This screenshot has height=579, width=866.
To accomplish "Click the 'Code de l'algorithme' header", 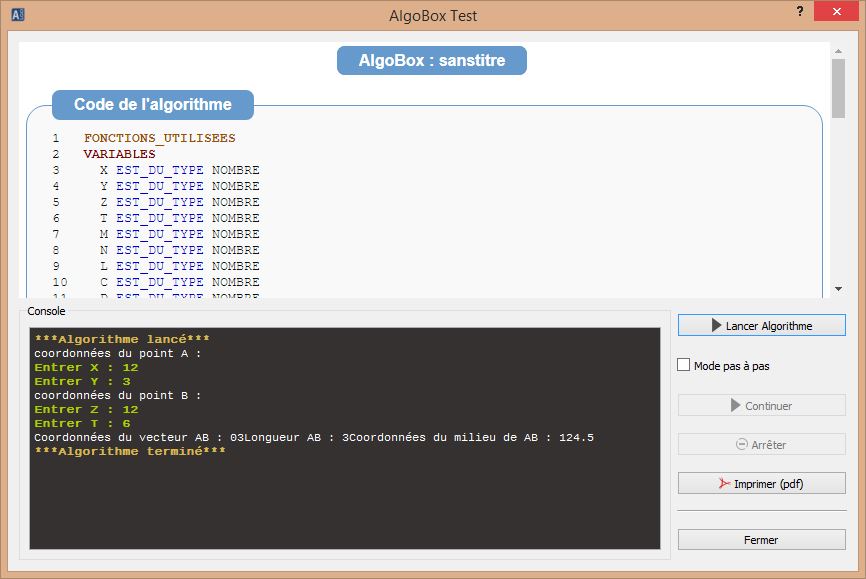I will point(153,104).
